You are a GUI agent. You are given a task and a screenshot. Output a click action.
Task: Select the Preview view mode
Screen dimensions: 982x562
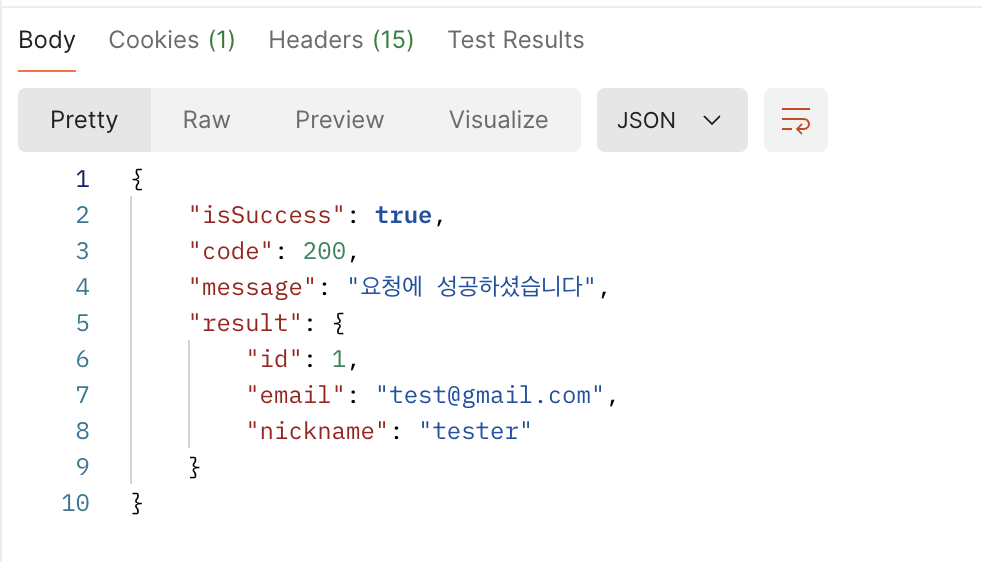click(x=339, y=120)
